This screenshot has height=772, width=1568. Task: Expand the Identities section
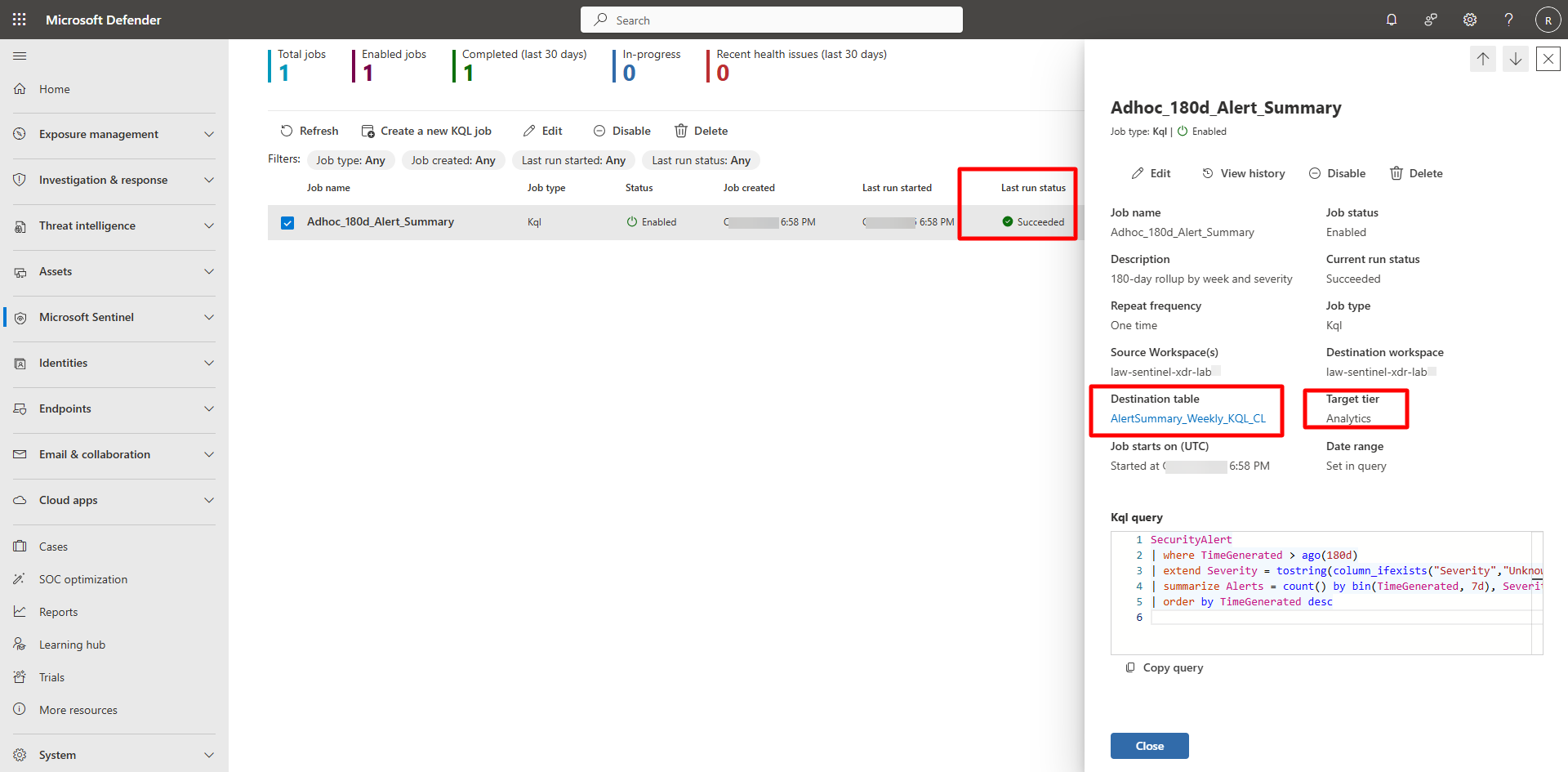114,363
